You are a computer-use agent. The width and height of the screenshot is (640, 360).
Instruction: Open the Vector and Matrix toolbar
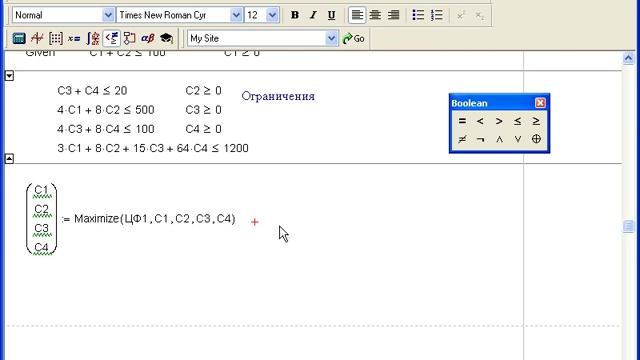(56, 38)
